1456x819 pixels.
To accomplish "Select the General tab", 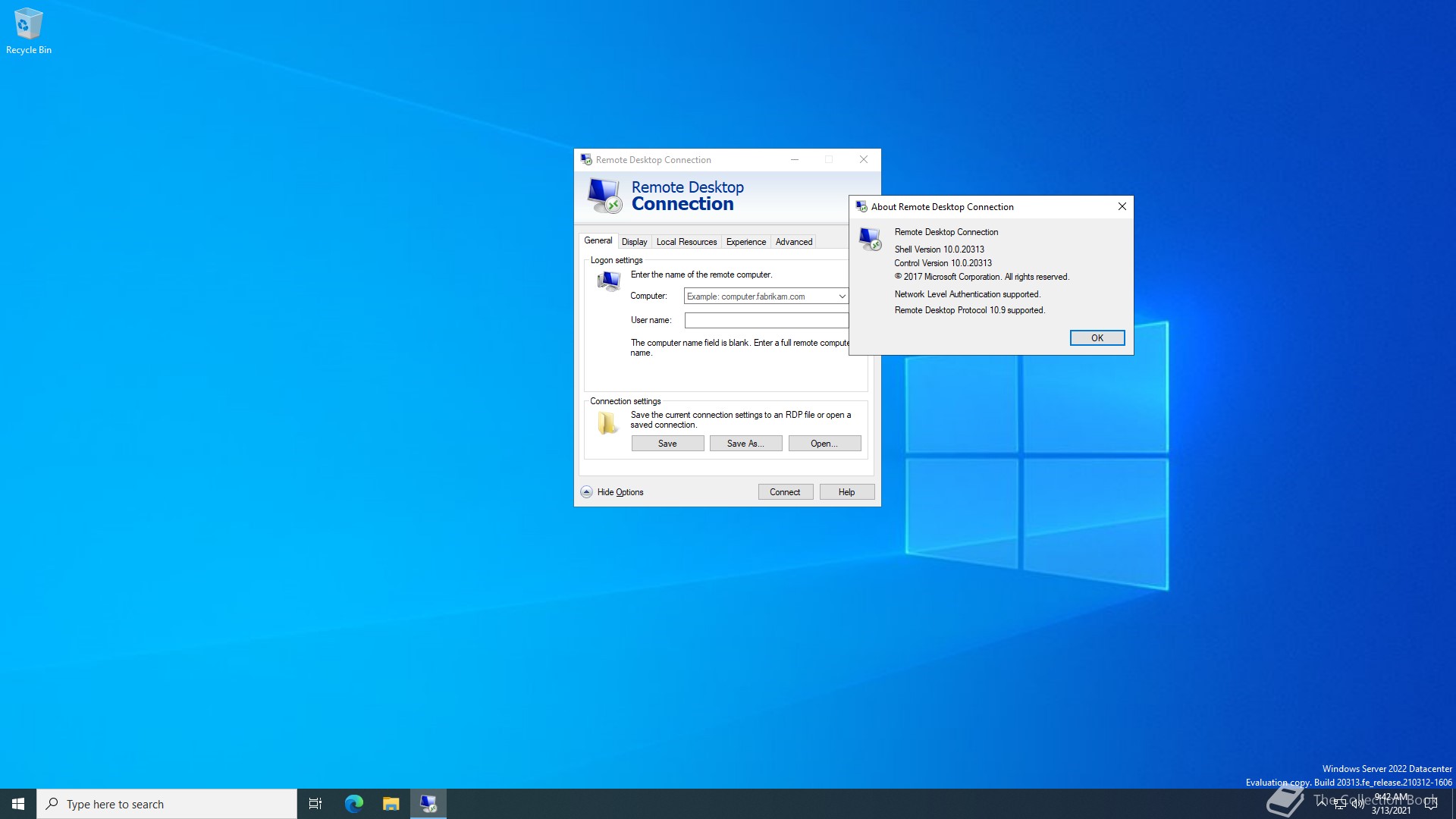I will 598,240.
